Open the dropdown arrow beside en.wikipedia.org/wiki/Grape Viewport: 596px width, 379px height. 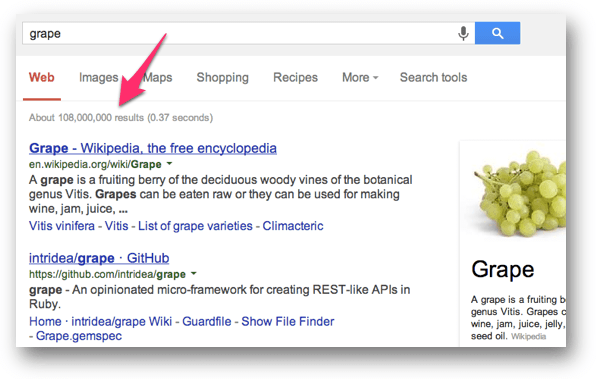170,164
